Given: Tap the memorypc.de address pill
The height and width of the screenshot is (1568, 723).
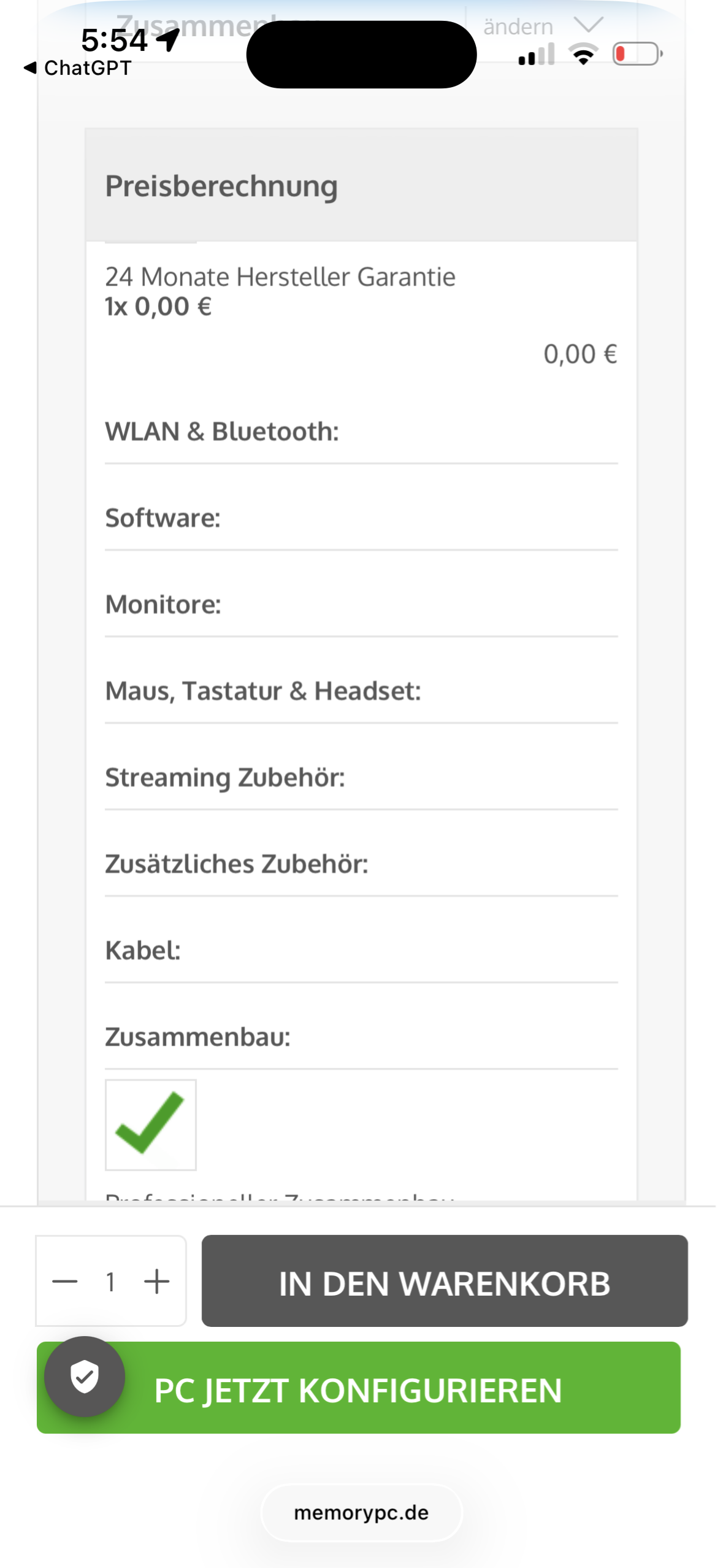Looking at the screenshot, I should (361, 1513).
